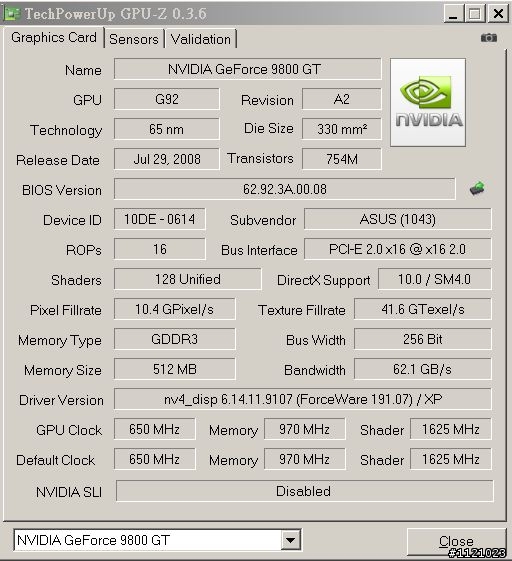Click the GPU Clock row Shader 1625 MHz field
The image size is (512, 561).
[451, 429]
